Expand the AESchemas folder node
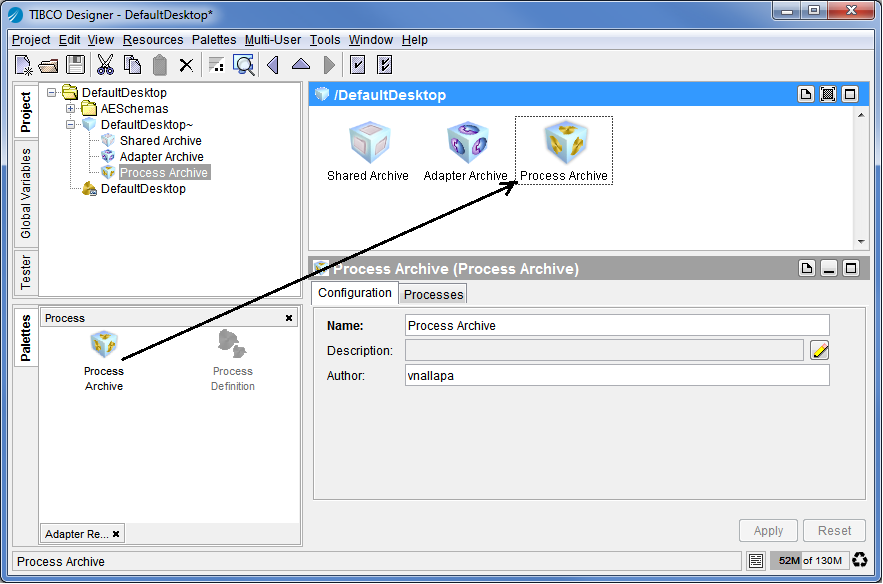The width and height of the screenshot is (883, 584). (70, 109)
